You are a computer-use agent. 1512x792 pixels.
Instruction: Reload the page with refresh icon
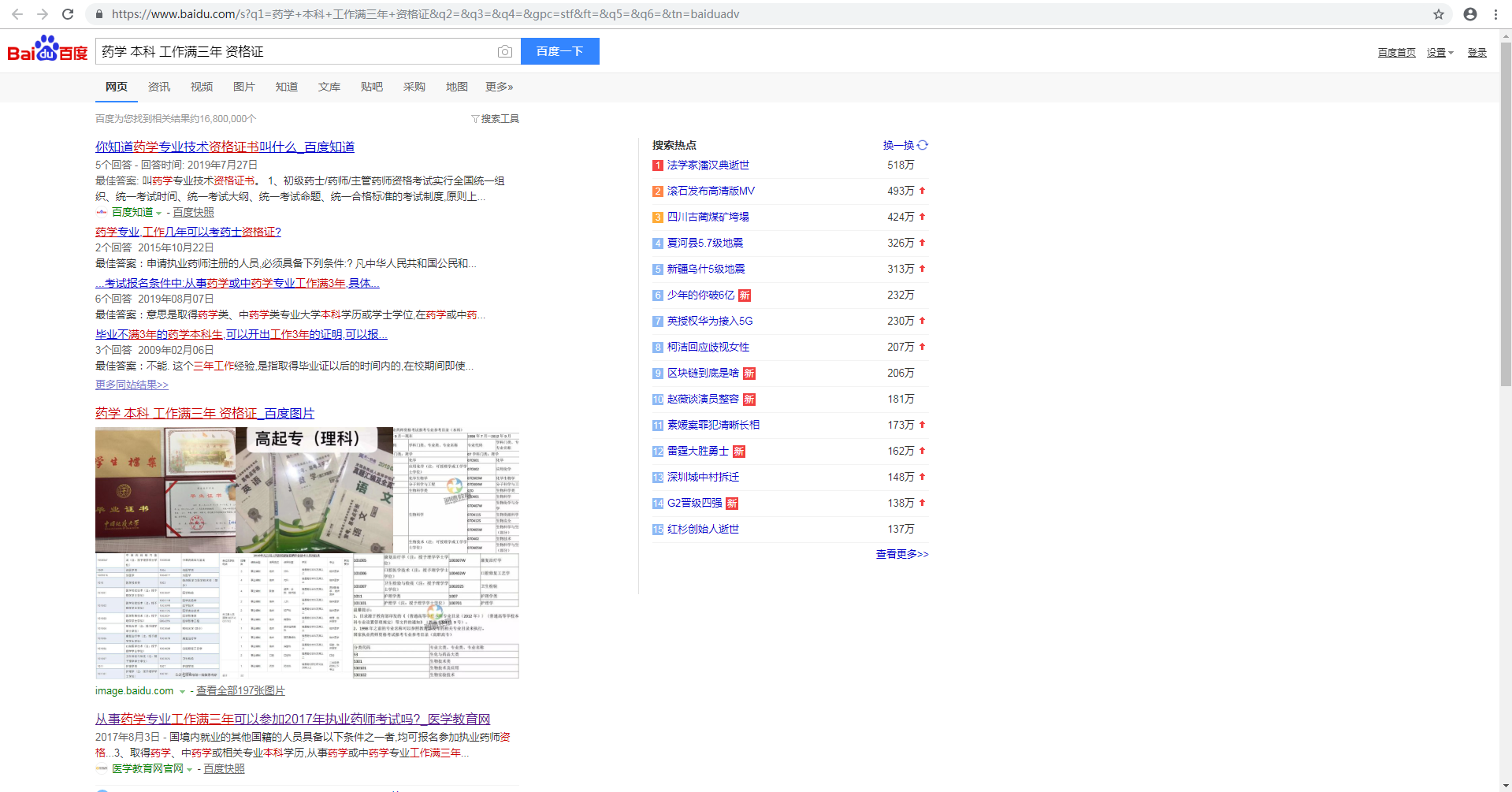(68, 14)
